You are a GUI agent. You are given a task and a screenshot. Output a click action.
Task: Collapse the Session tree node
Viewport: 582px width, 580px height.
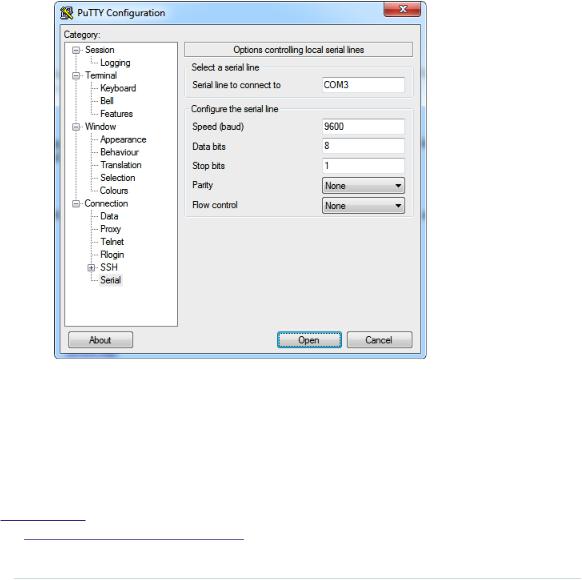[x=76, y=50]
